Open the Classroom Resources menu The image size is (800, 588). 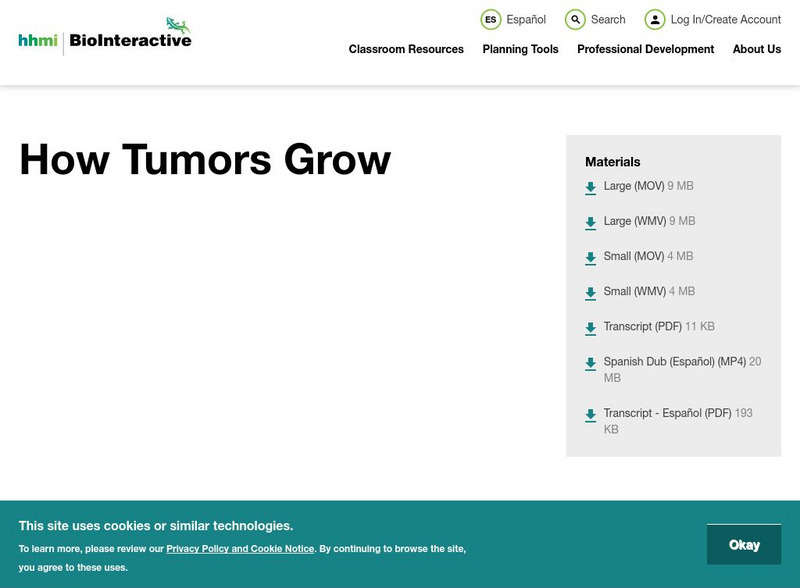click(x=405, y=49)
